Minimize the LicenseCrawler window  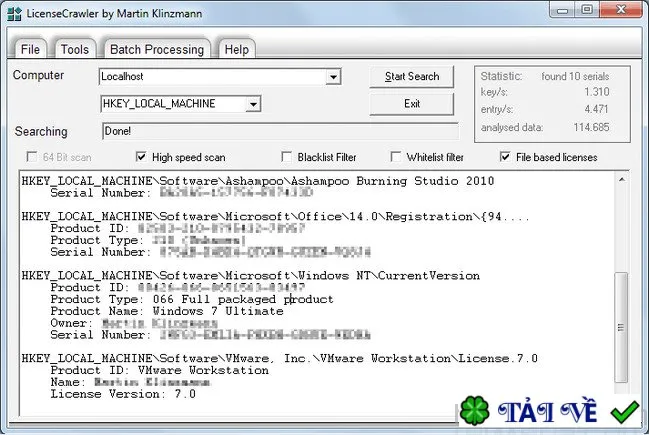(562, 10)
